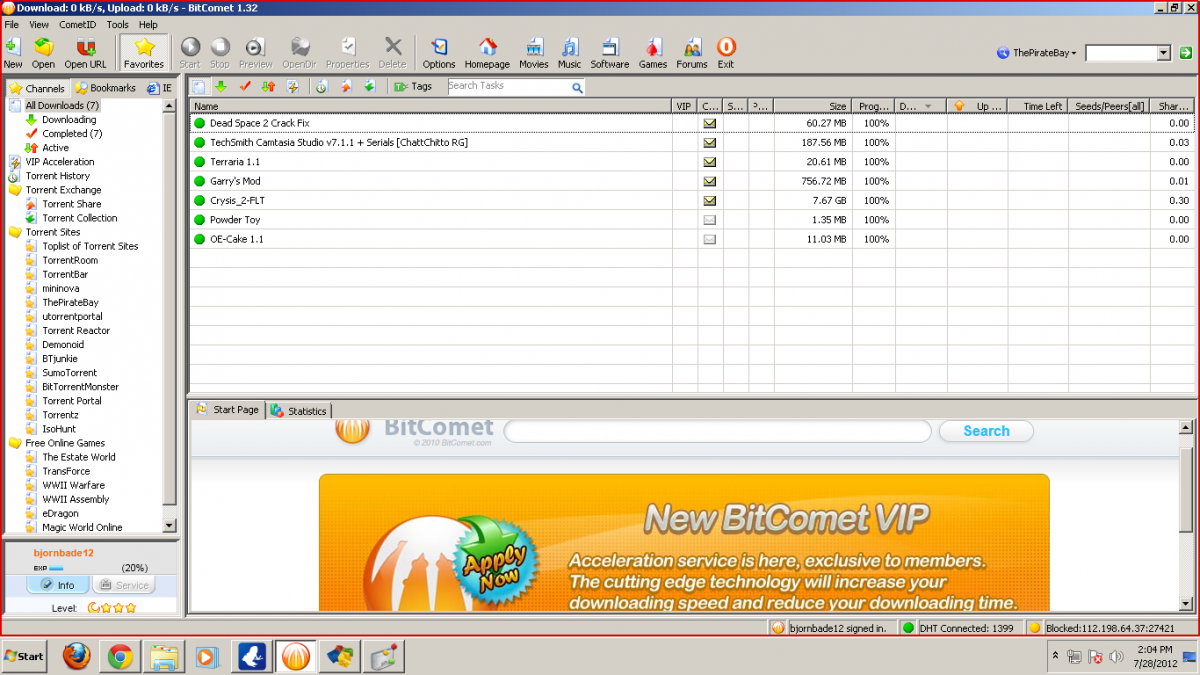Select the Garry's Mod task row
The image size is (1200, 675).
(692, 181)
